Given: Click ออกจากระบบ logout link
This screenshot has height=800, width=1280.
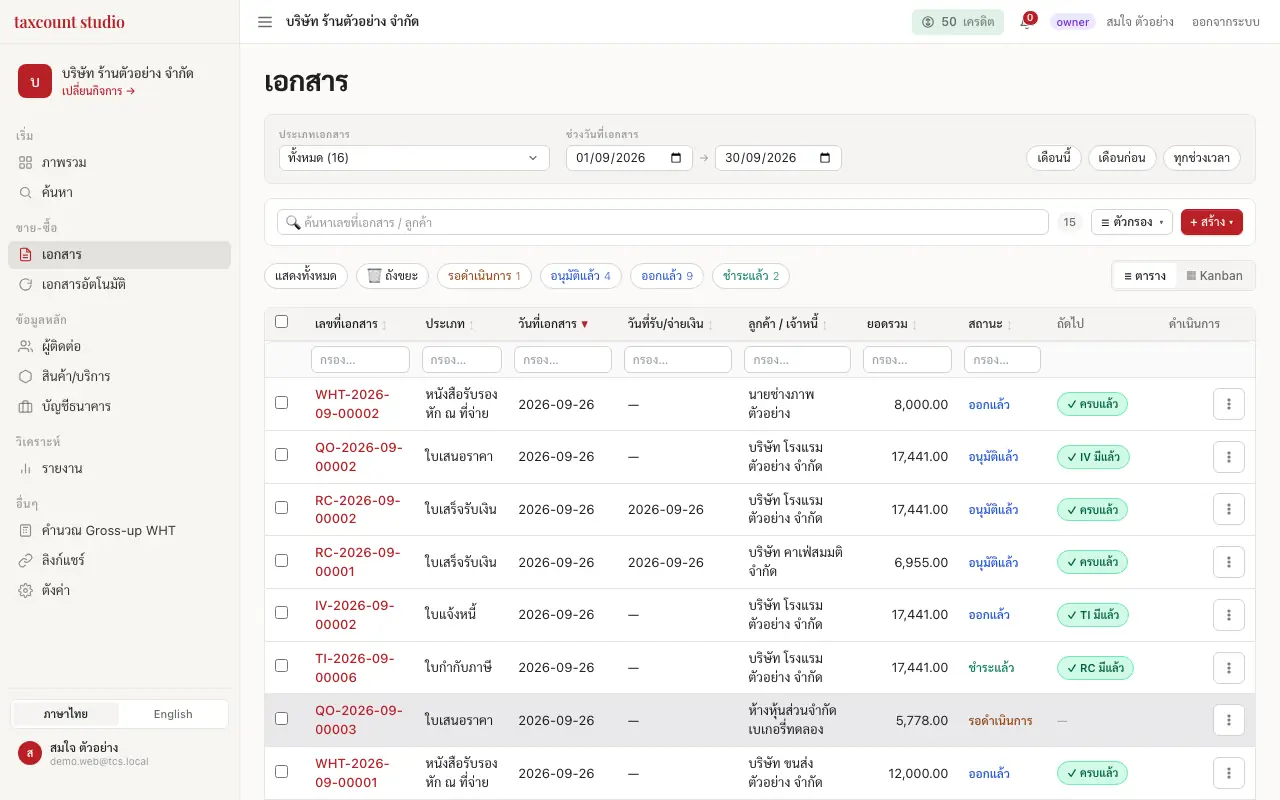Looking at the screenshot, I should pos(1226,22).
